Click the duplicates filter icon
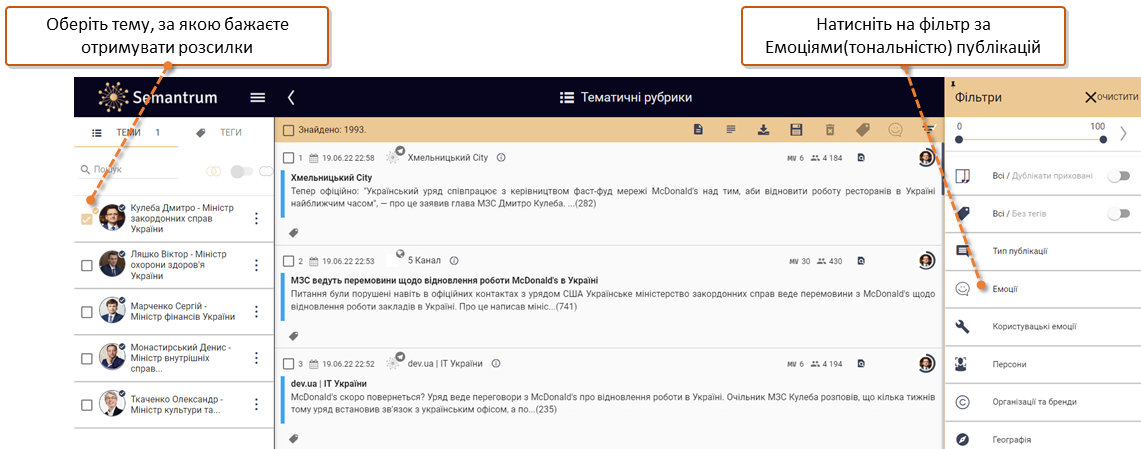 (963, 176)
